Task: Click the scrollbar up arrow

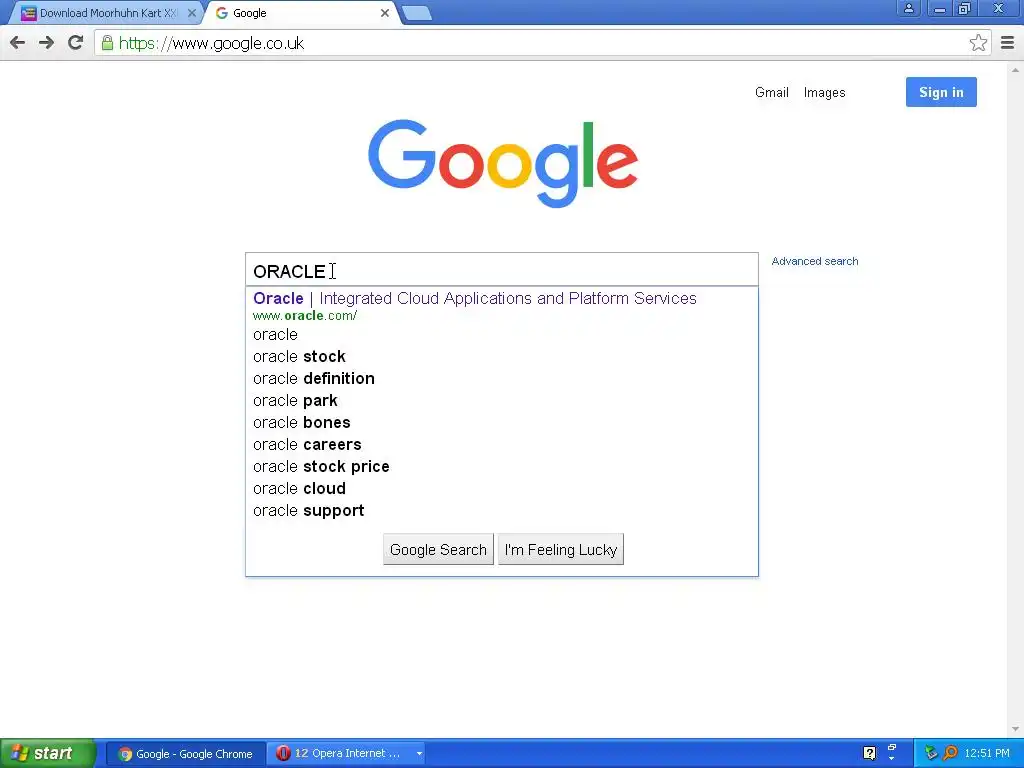Action: (x=1015, y=69)
